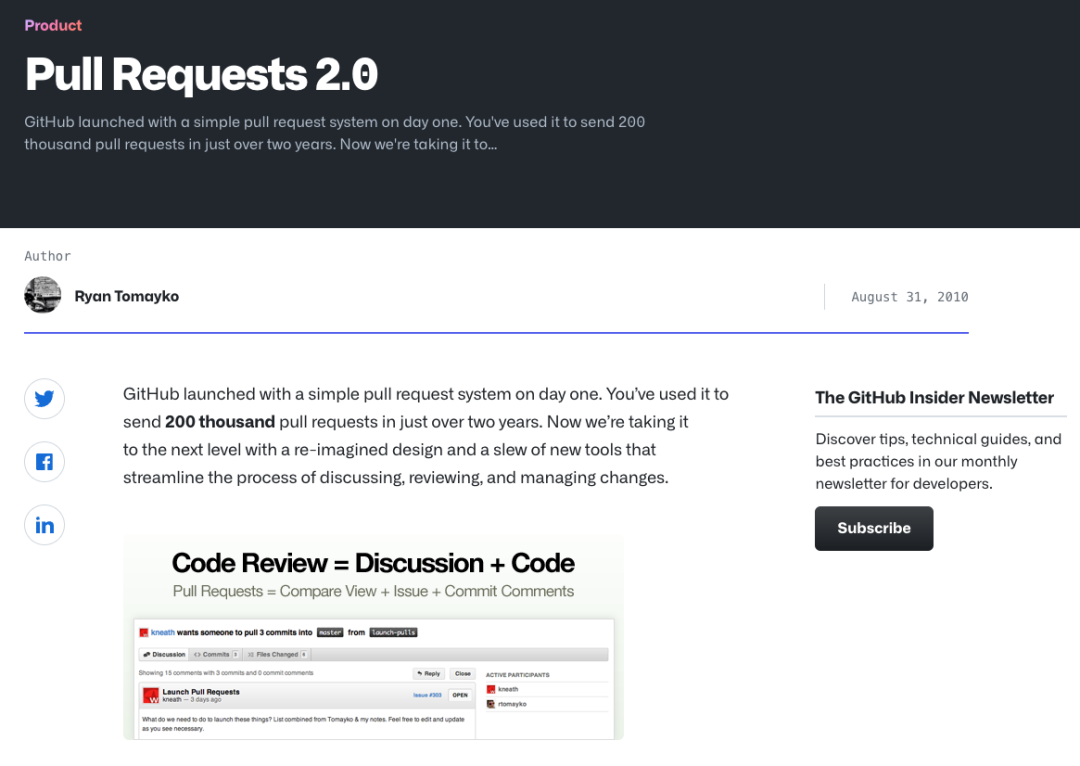Image resolution: width=1080 pixels, height=766 pixels.
Task: Click the kneath username link
Action: 162,633
